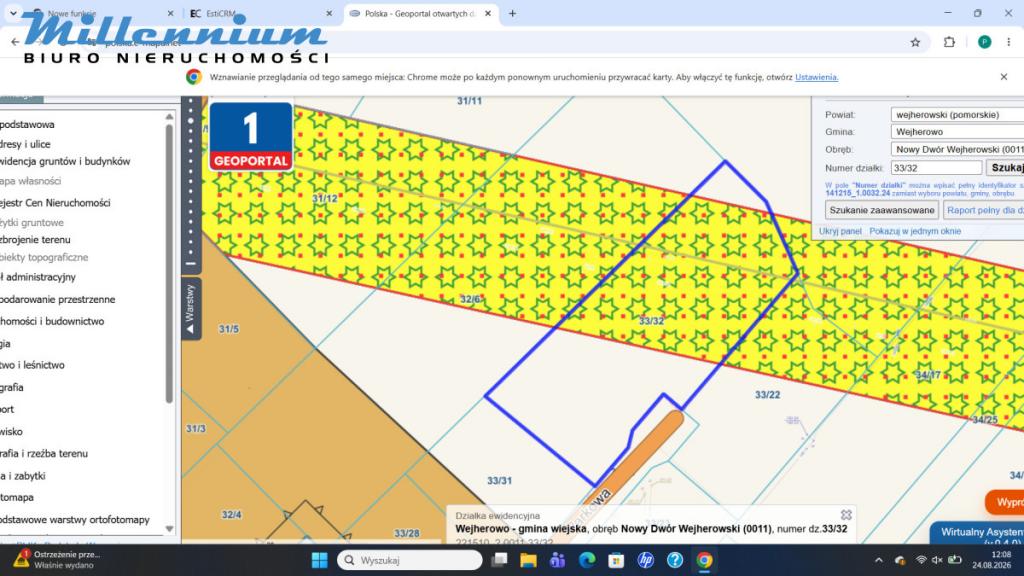
Task: Select Ewidencja gruntów i budynków layer group
Action: 65,161
